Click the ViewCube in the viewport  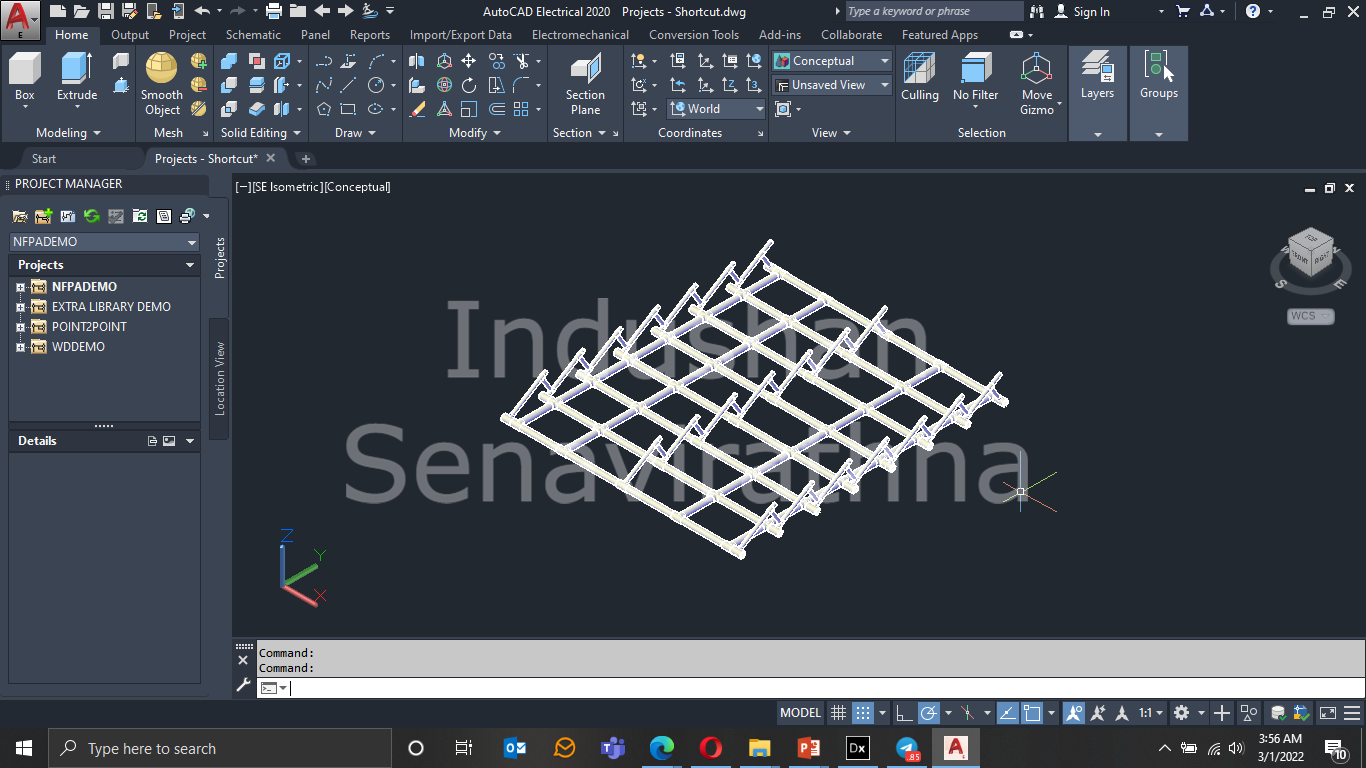1309,254
